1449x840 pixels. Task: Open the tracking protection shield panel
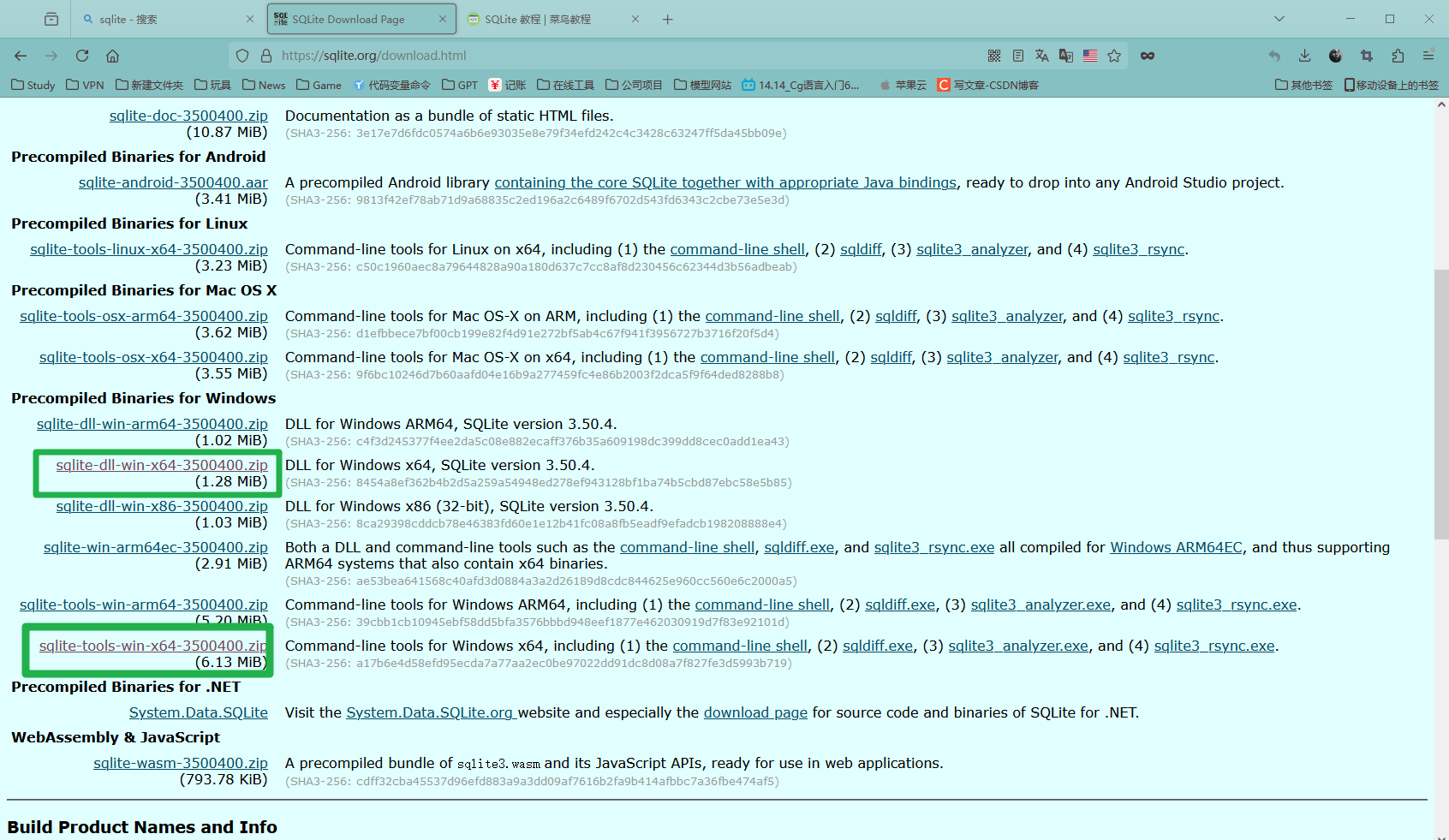point(242,56)
